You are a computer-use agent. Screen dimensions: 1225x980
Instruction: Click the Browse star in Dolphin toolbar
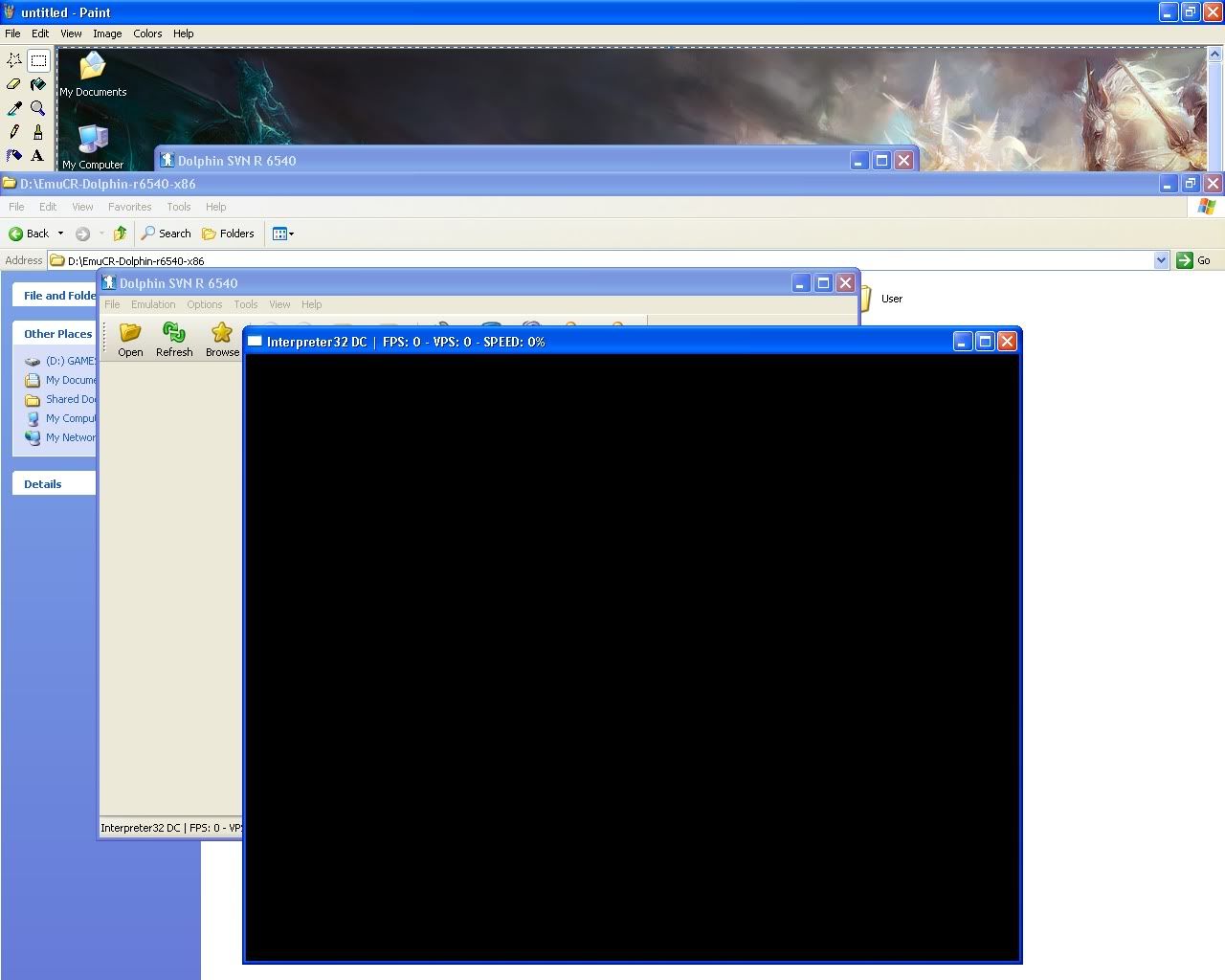(x=222, y=340)
